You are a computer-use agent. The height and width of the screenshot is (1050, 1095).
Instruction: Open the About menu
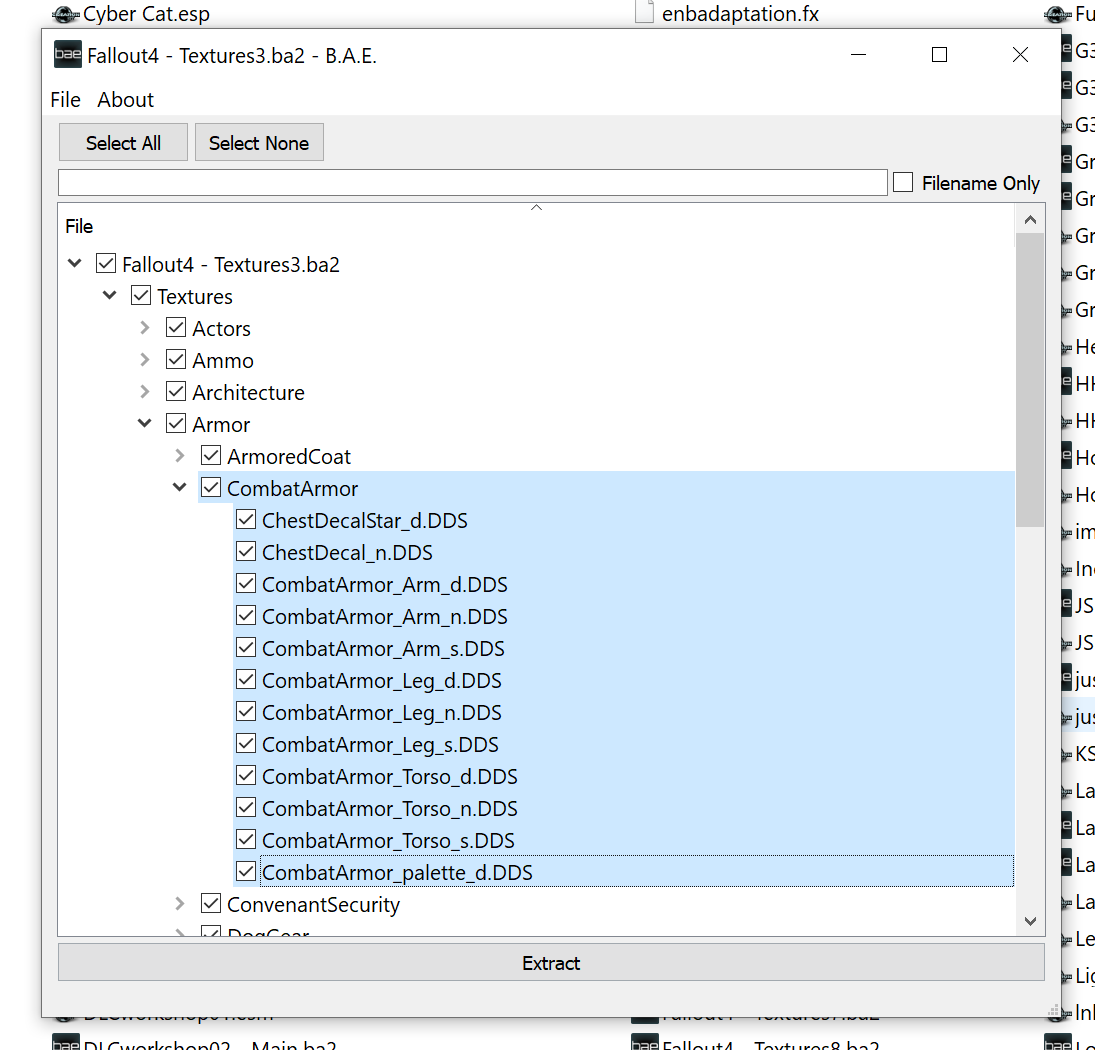coord(125,100)
